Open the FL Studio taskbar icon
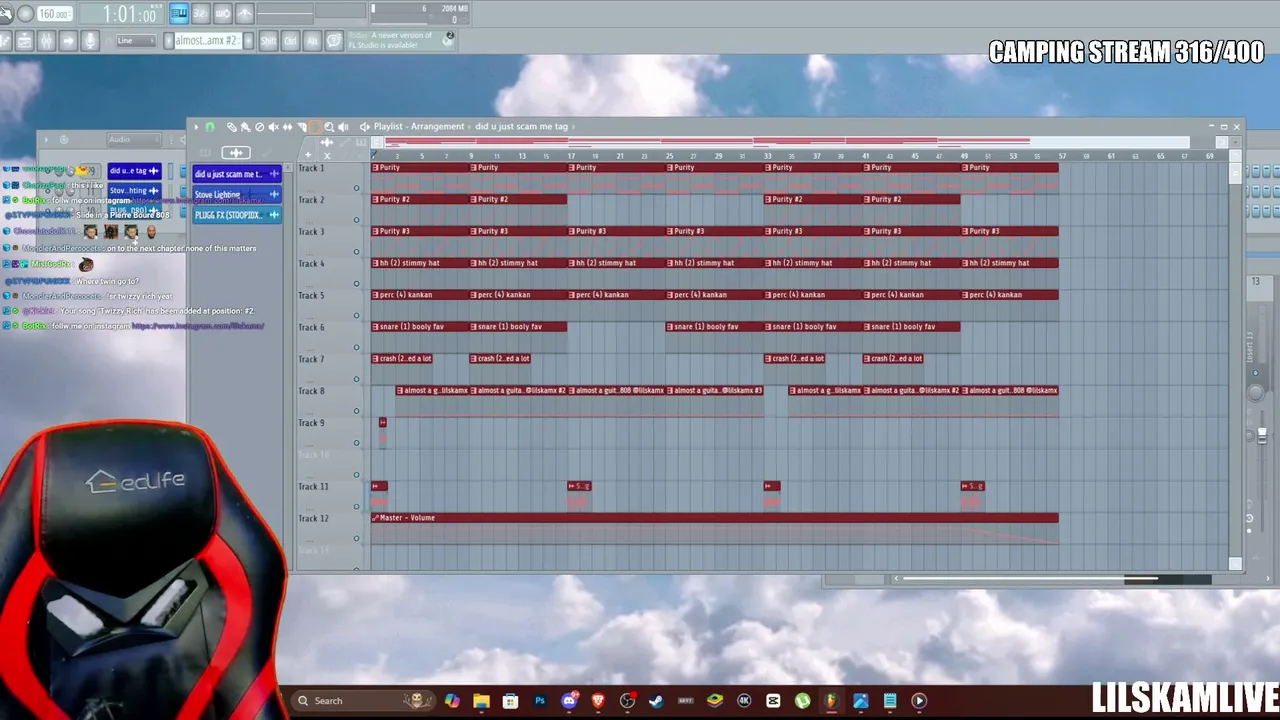The image size is (1280, 720). point(831,701)
